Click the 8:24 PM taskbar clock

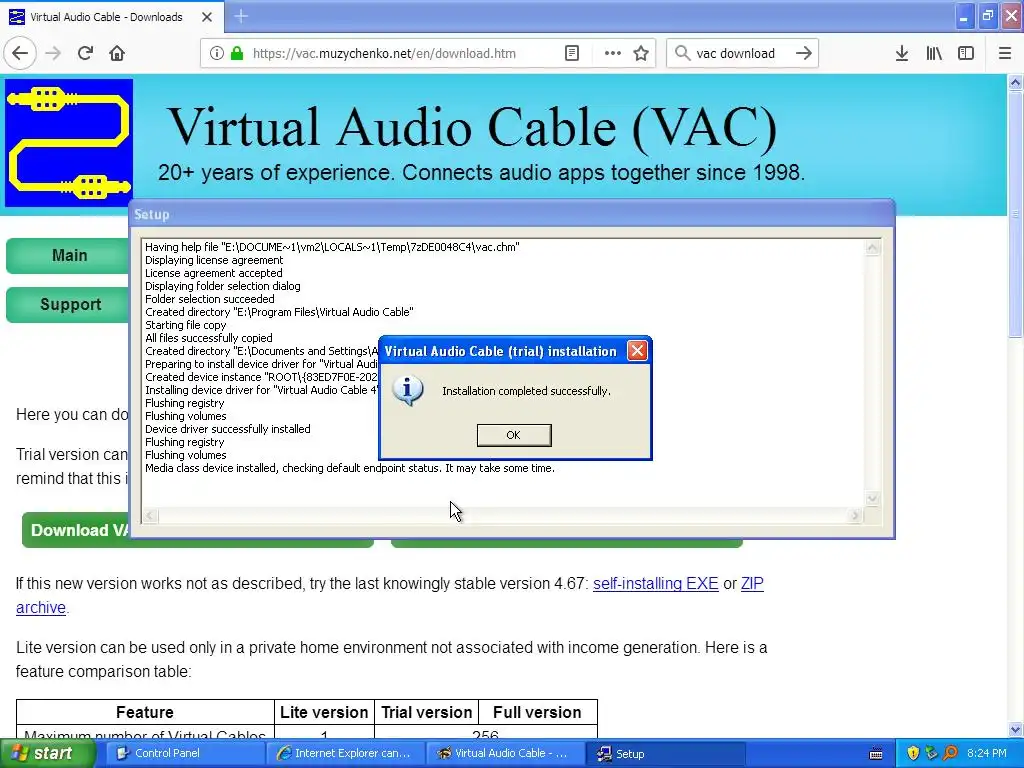[987, 753]
